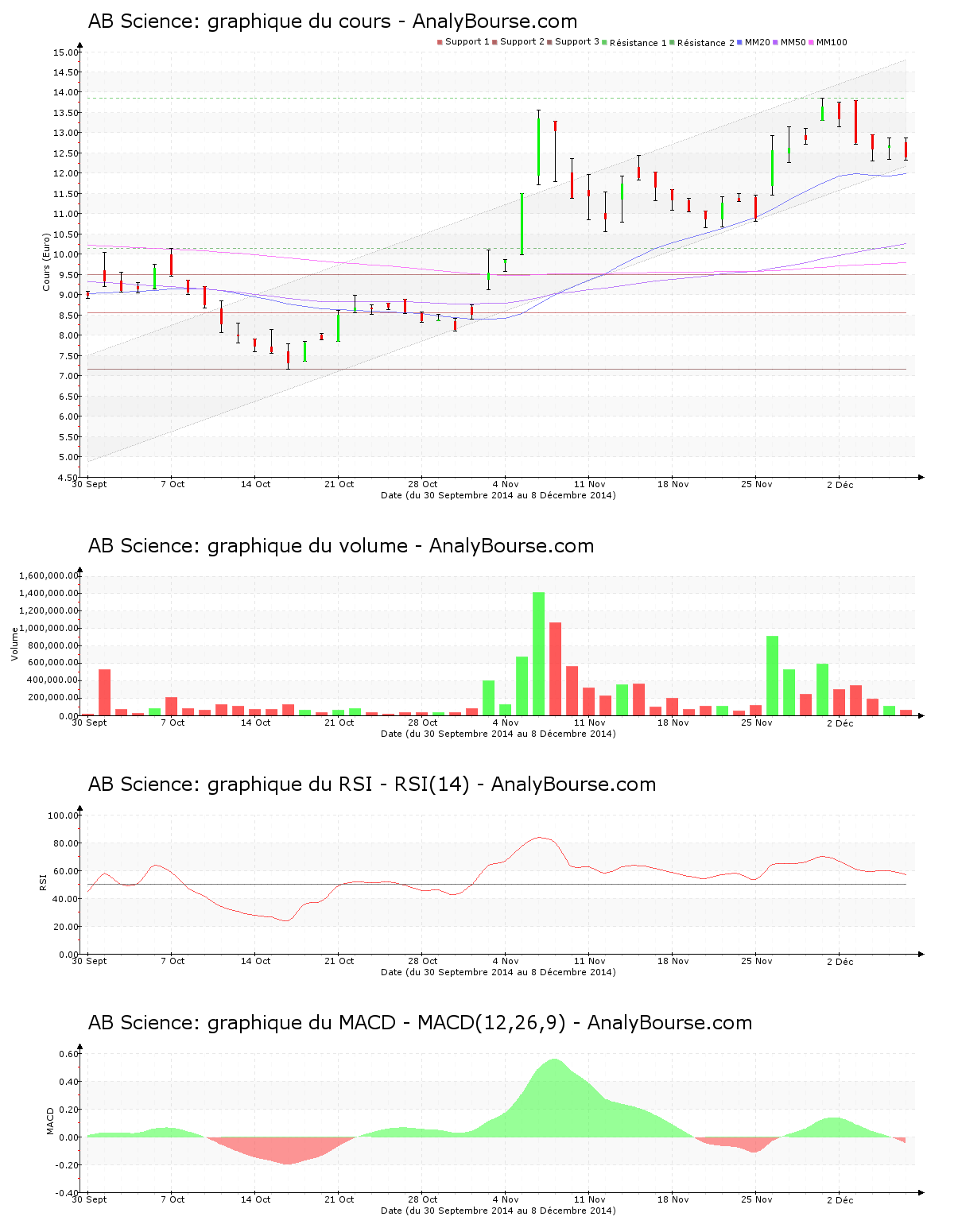Viewport: 954px width, 1232px height.
Task: Click '21 Oct' date on MACD chart
Action: (339, 1199)
